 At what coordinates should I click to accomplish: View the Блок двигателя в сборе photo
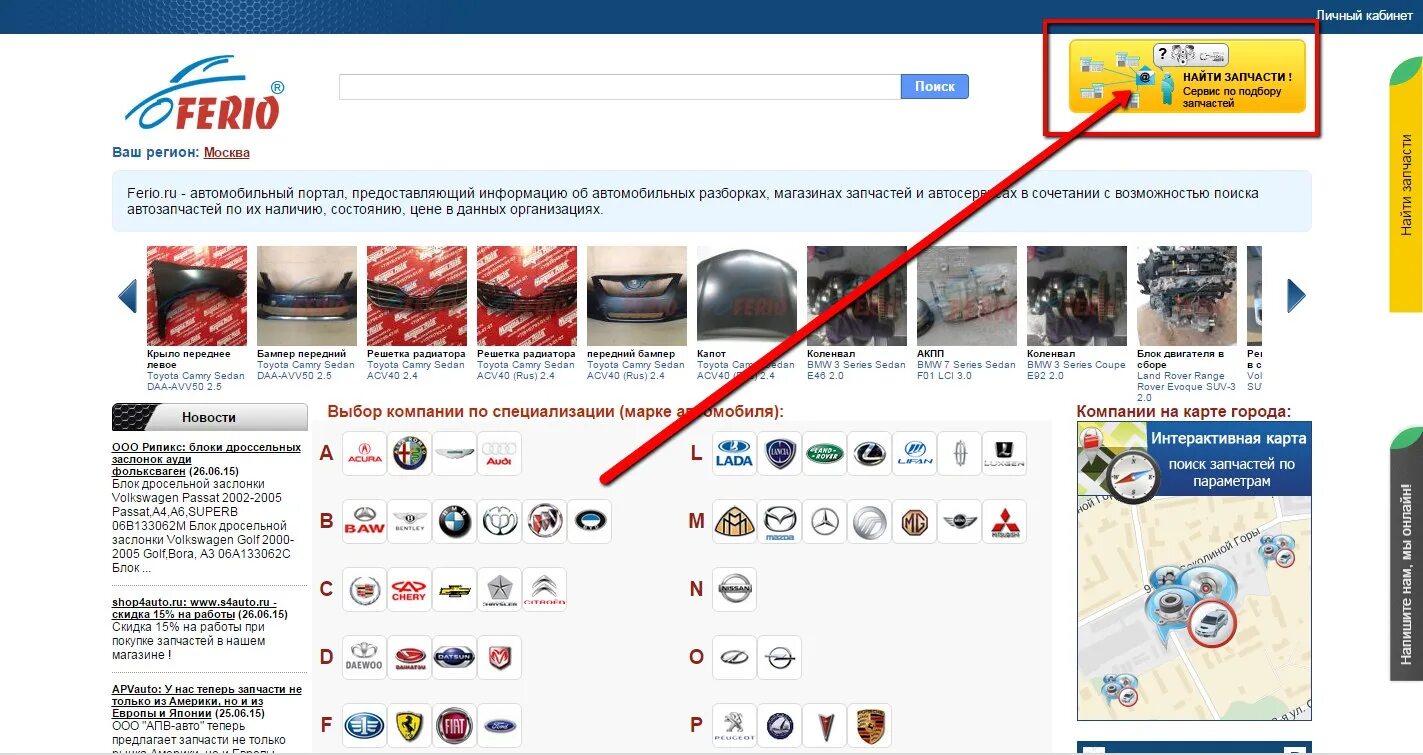[x=1187, y=296]
